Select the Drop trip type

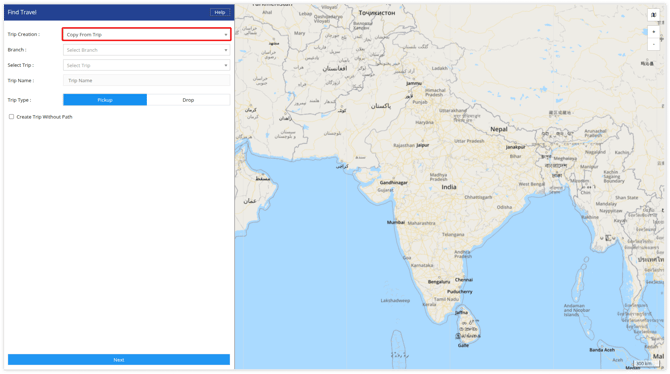pos(188,100)
